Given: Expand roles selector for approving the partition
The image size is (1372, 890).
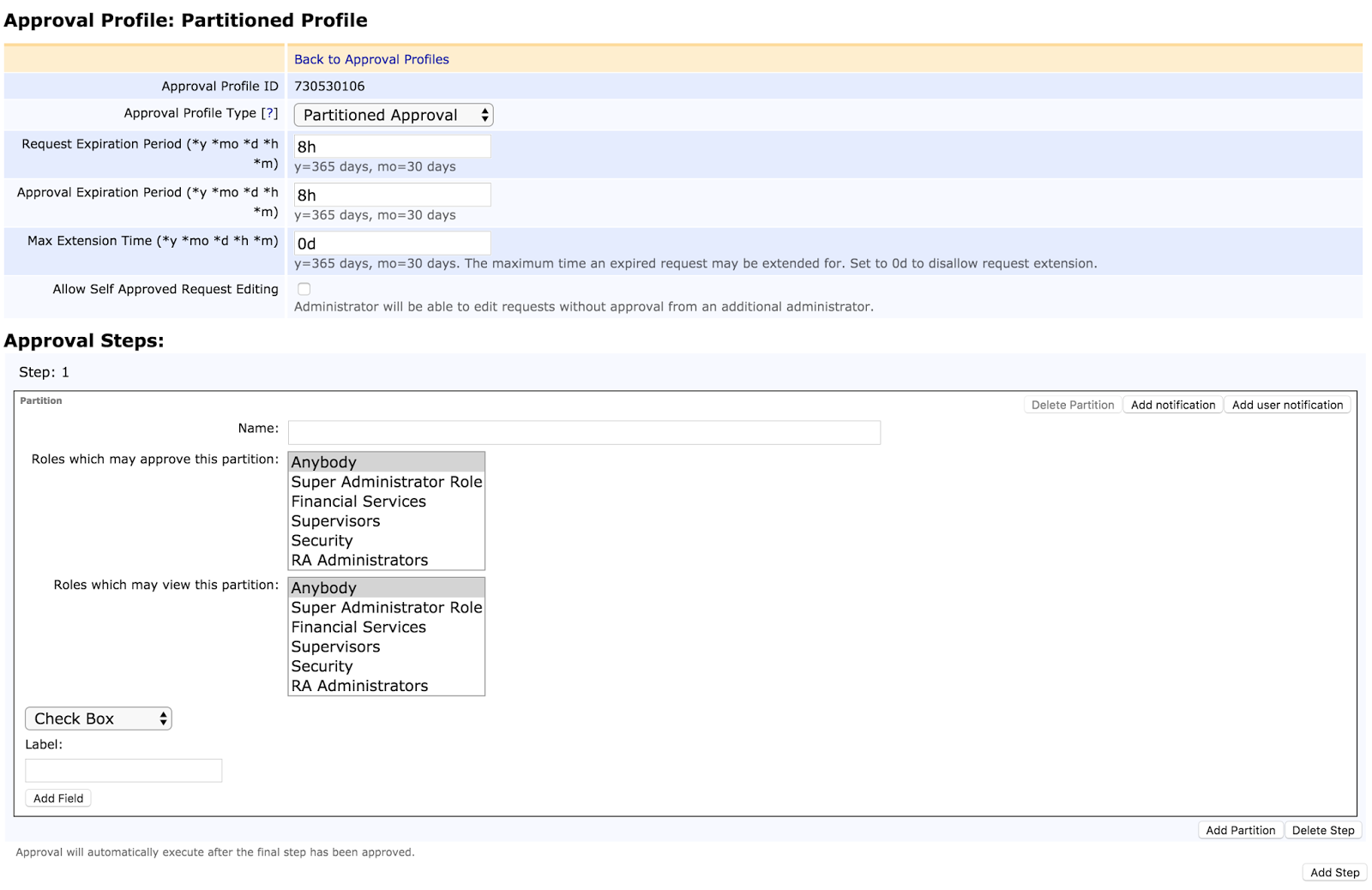Looking at the screenshot, I should point(386,510).
